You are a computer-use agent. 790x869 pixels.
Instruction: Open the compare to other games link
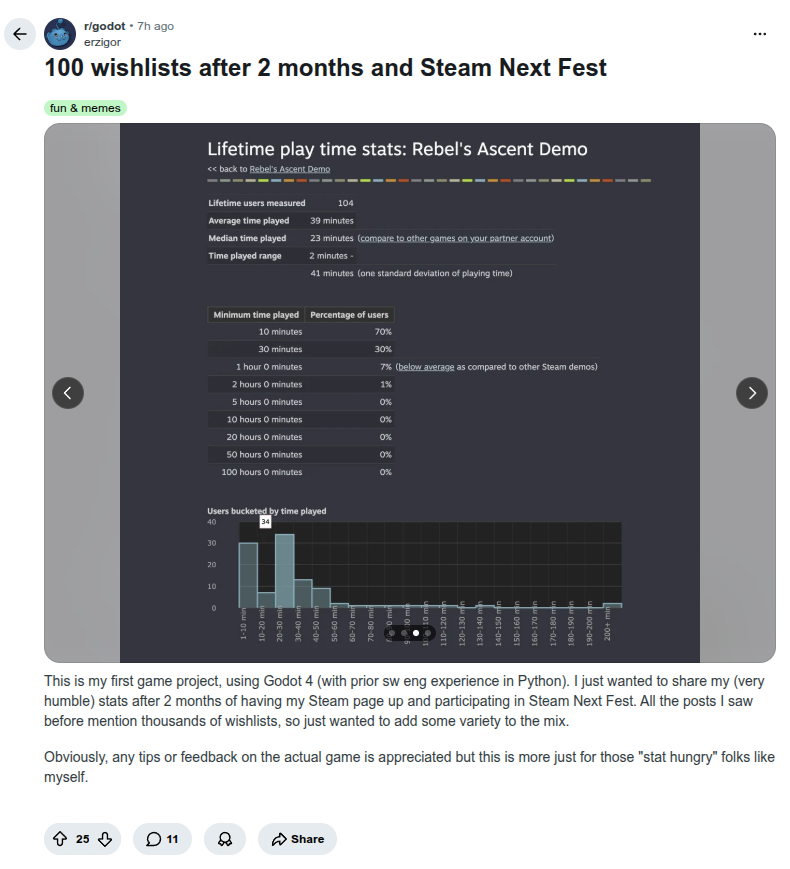point(456,238)
